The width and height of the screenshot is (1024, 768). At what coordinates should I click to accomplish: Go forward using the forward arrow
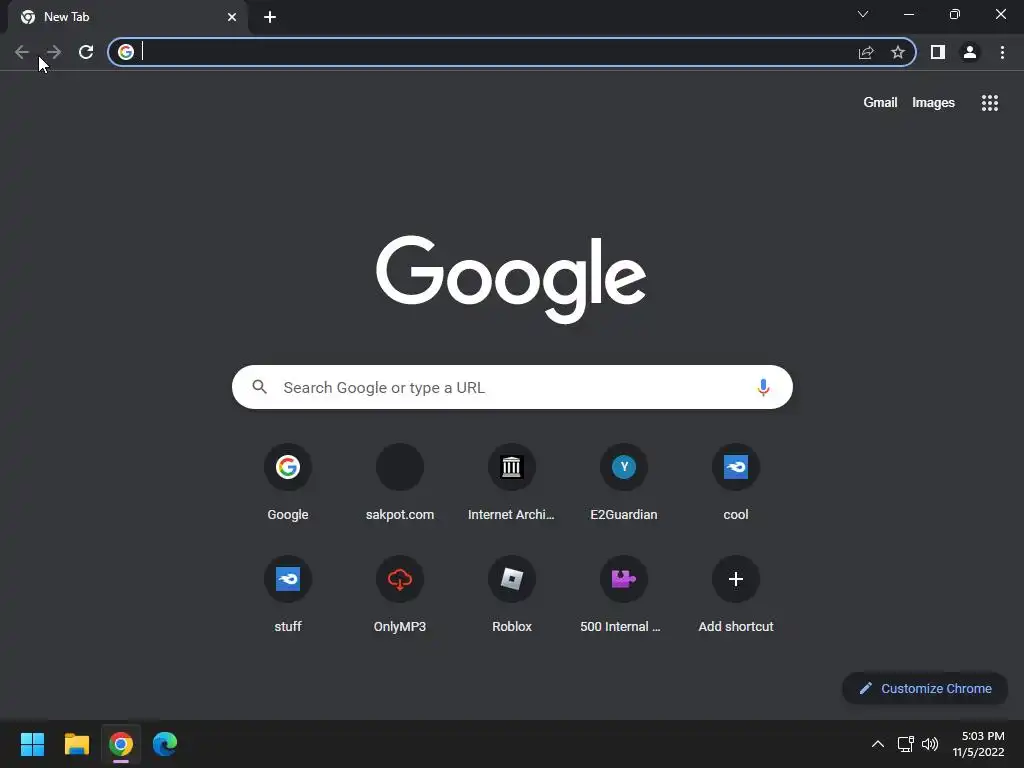[x=54, y=52]
